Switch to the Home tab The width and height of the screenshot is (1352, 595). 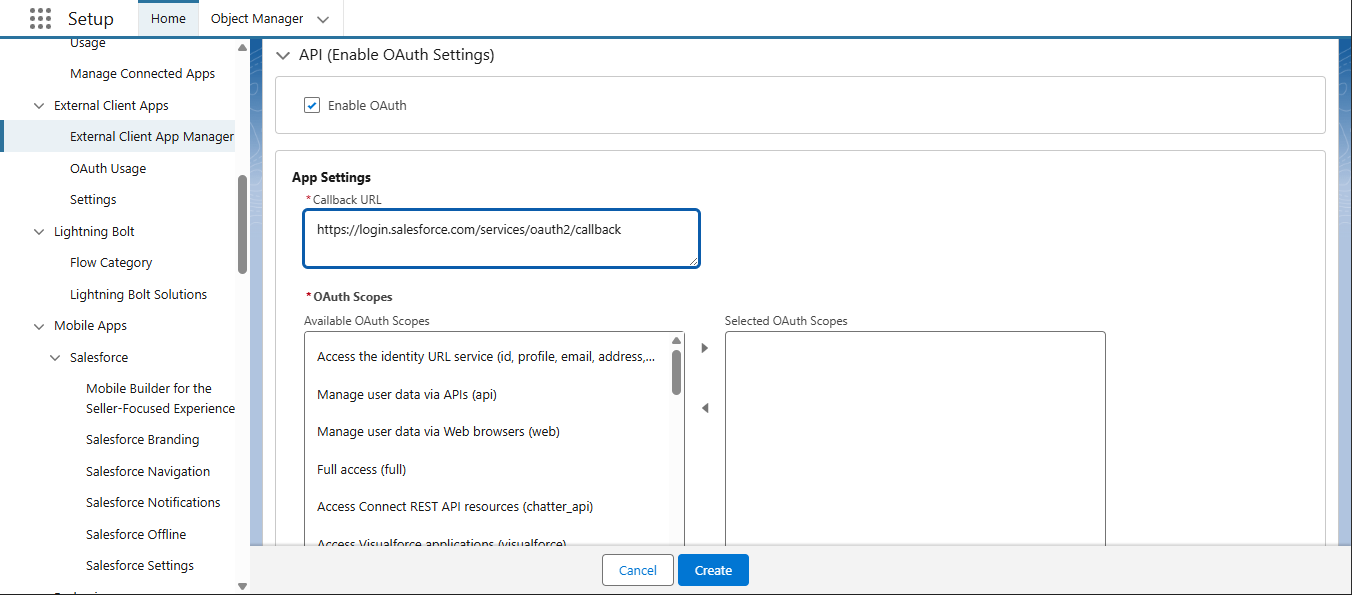click(168, 19)
